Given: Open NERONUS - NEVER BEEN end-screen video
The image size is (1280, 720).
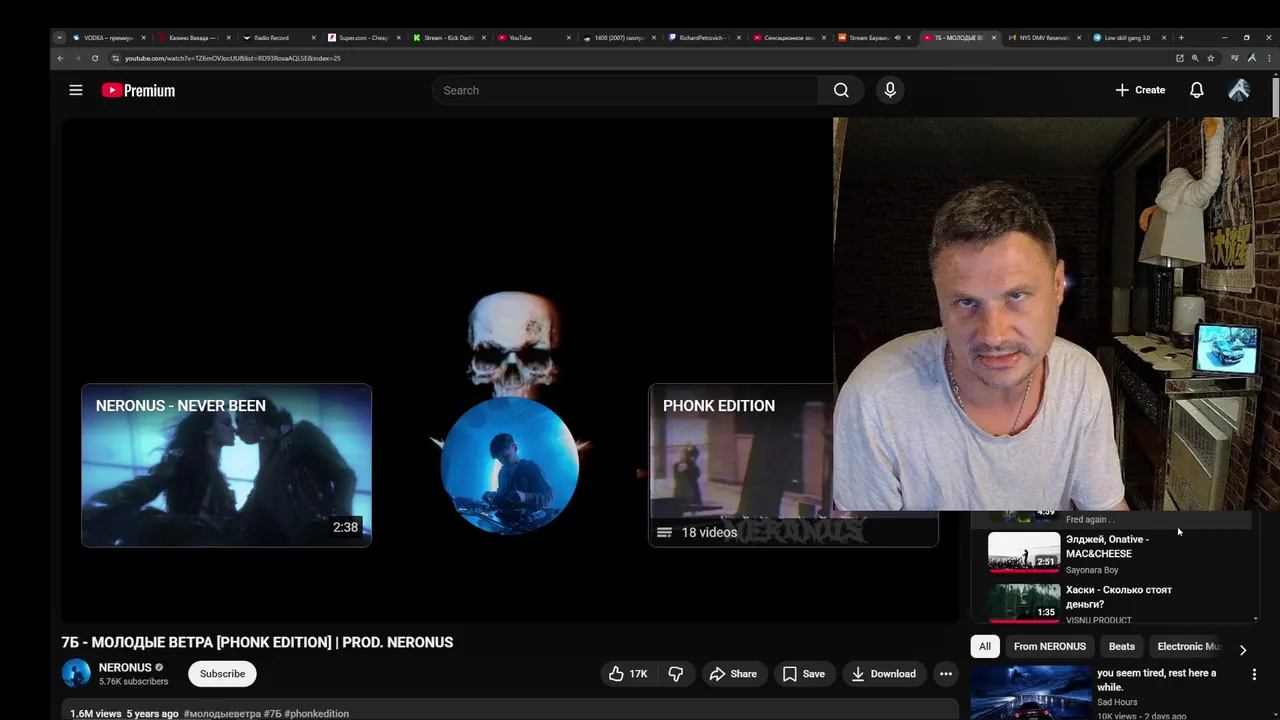Looking at the screenshot, I should pos(226,465).
